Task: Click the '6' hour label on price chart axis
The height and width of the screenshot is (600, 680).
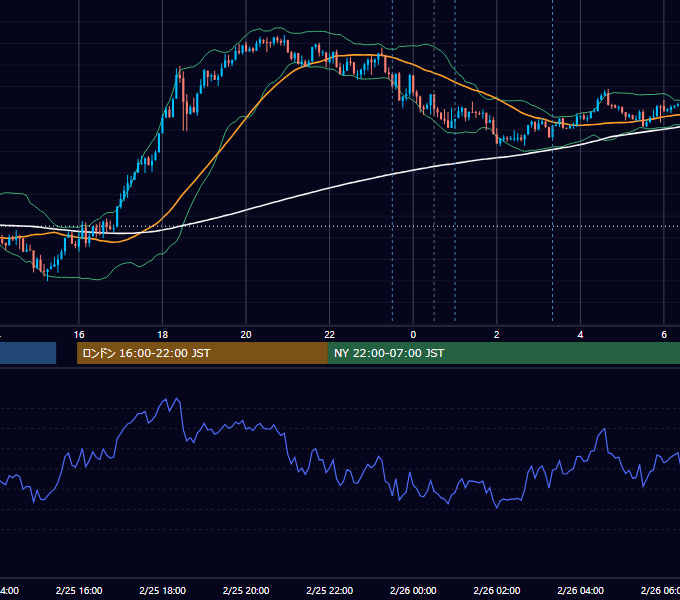Action: click(664, 335)
